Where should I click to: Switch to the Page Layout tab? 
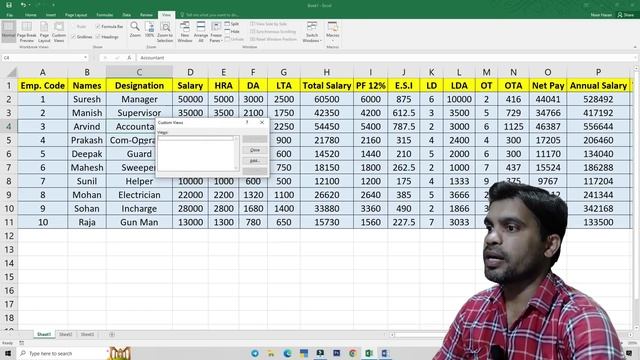tap(76, 15)
